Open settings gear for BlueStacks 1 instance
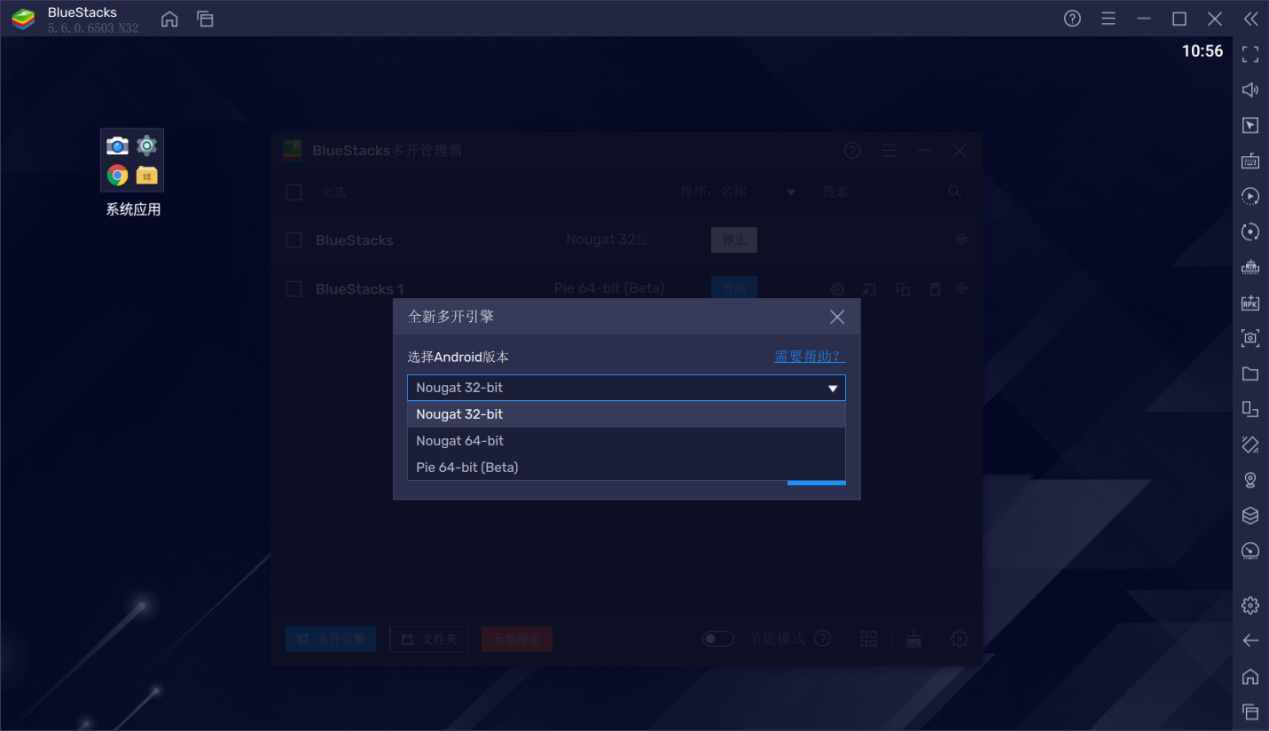1269x731 pixels. click(838, 290)
